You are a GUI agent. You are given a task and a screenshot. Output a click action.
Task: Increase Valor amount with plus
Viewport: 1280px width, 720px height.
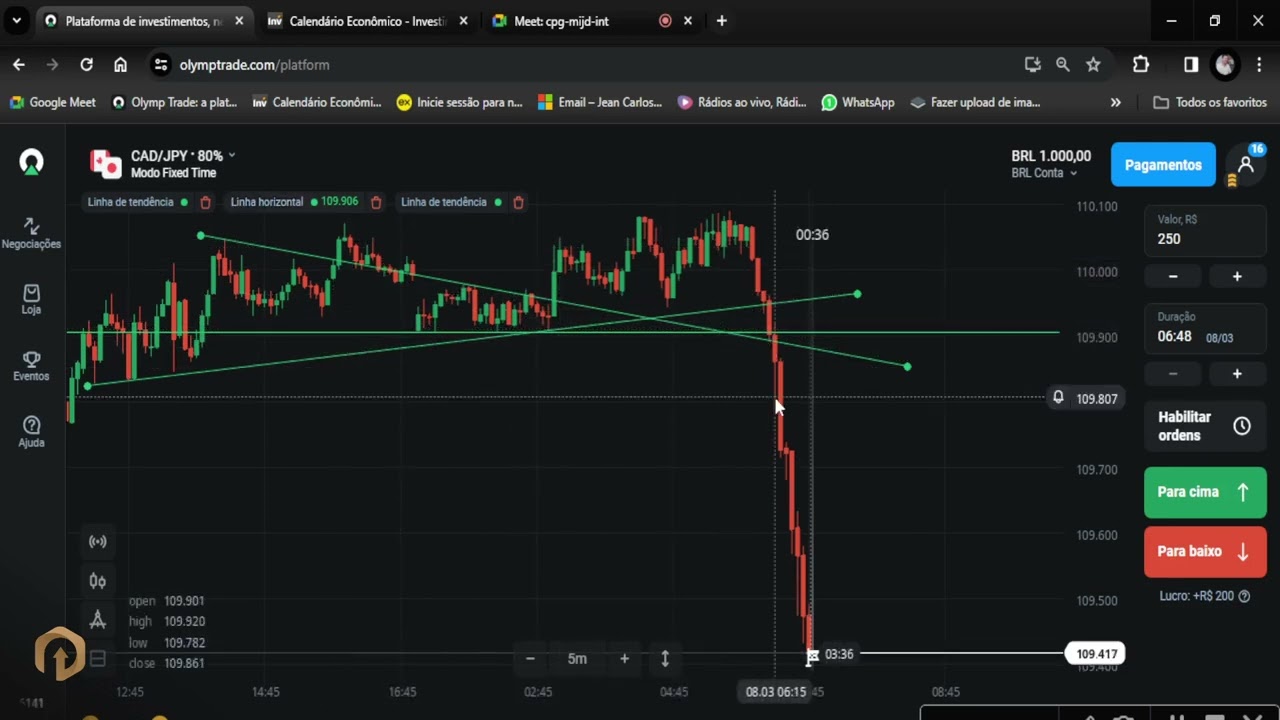click(x=1237, y=276)
